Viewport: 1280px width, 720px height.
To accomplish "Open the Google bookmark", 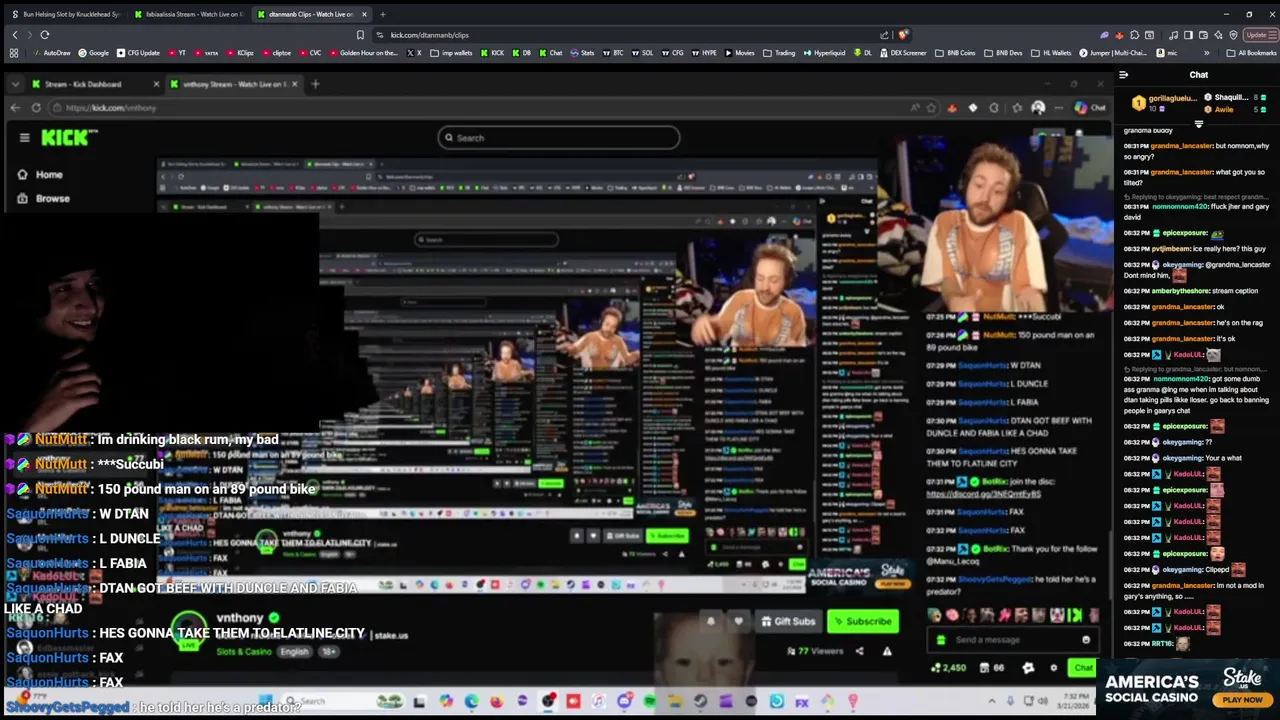I will click(93, 53).
